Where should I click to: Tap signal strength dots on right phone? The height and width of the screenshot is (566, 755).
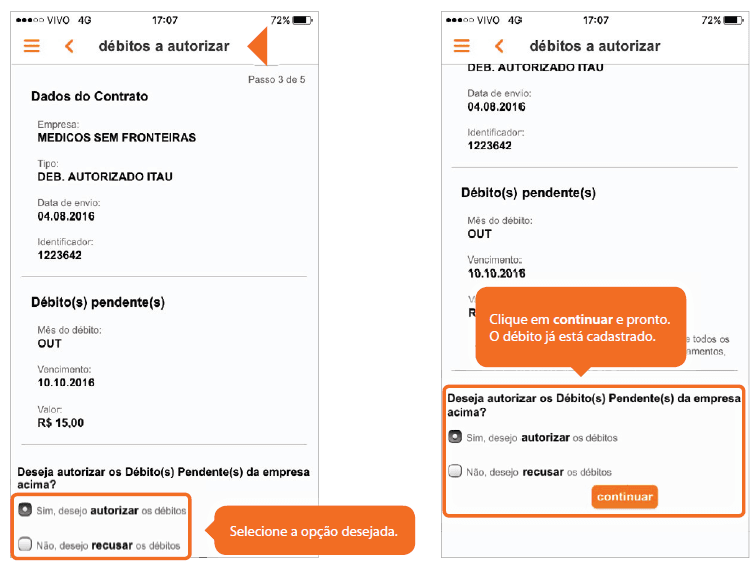460,20
